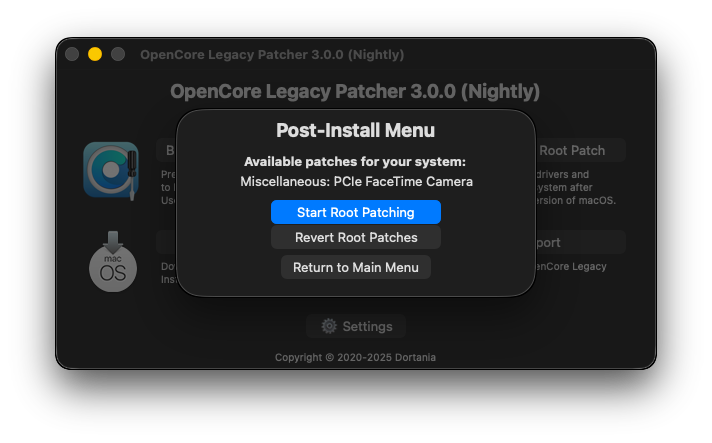This screenshot has height=443, width=712.
Task: Open Settings from the main window
Action: (x=356, y=326)
